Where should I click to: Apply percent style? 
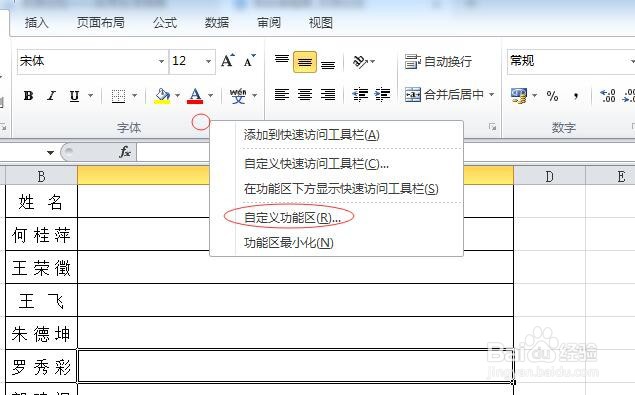tap(552, 96)
